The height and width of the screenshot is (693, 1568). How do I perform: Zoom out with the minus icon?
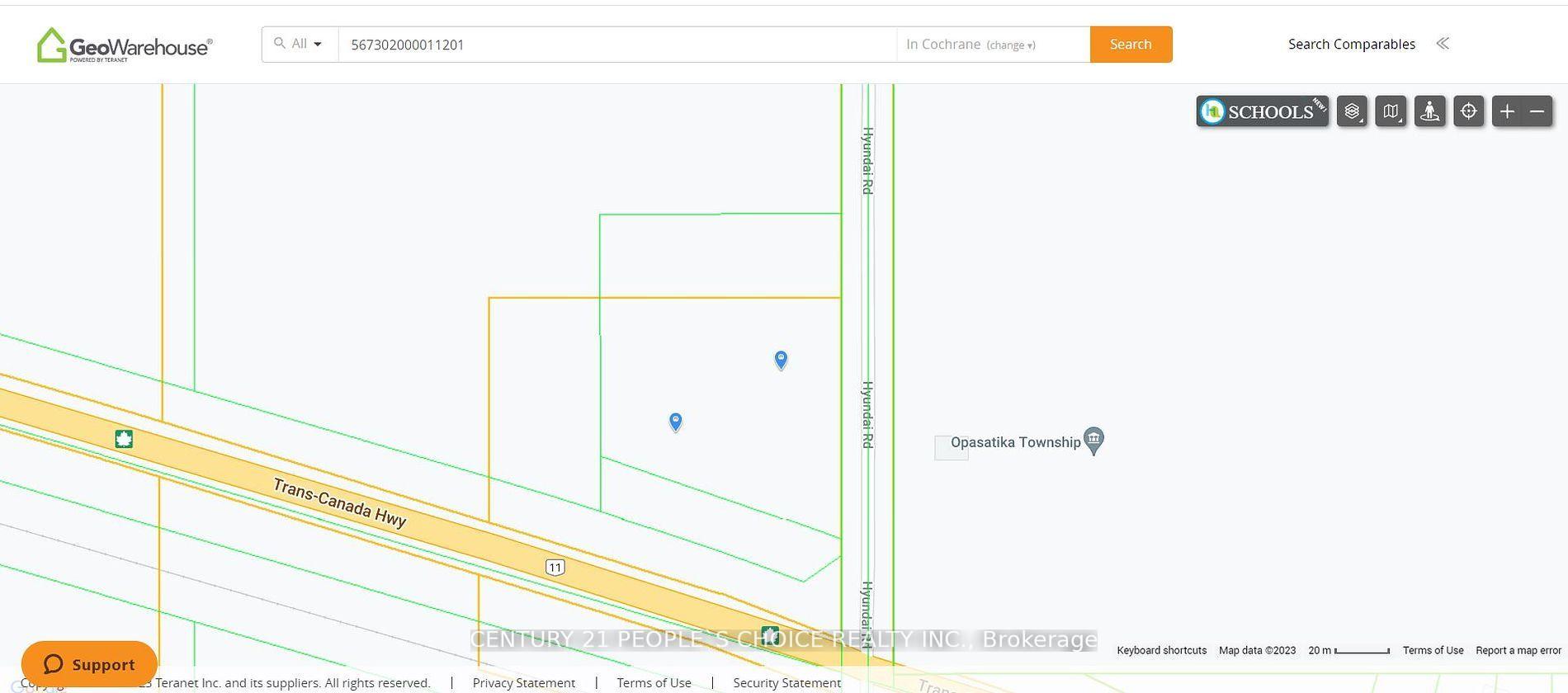point(1537,111)
